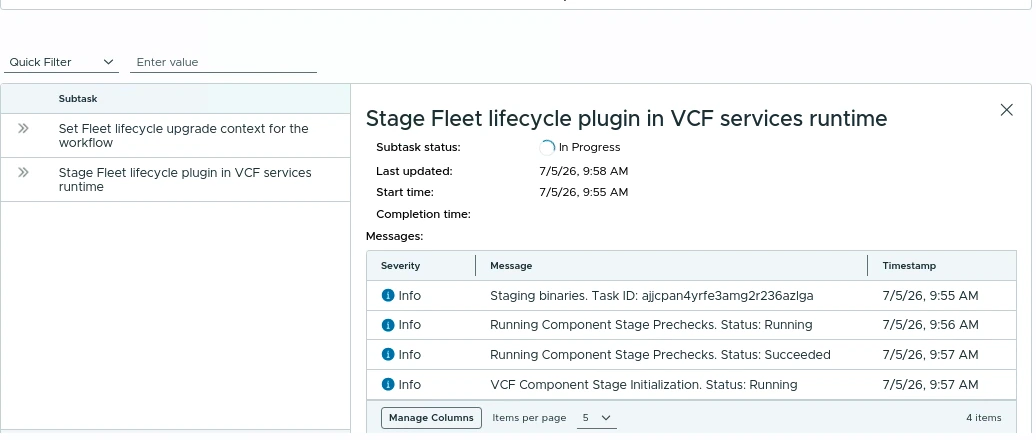1036x440 pixels.
Task: Sort by the Timestamp column header
Action: 909,266
